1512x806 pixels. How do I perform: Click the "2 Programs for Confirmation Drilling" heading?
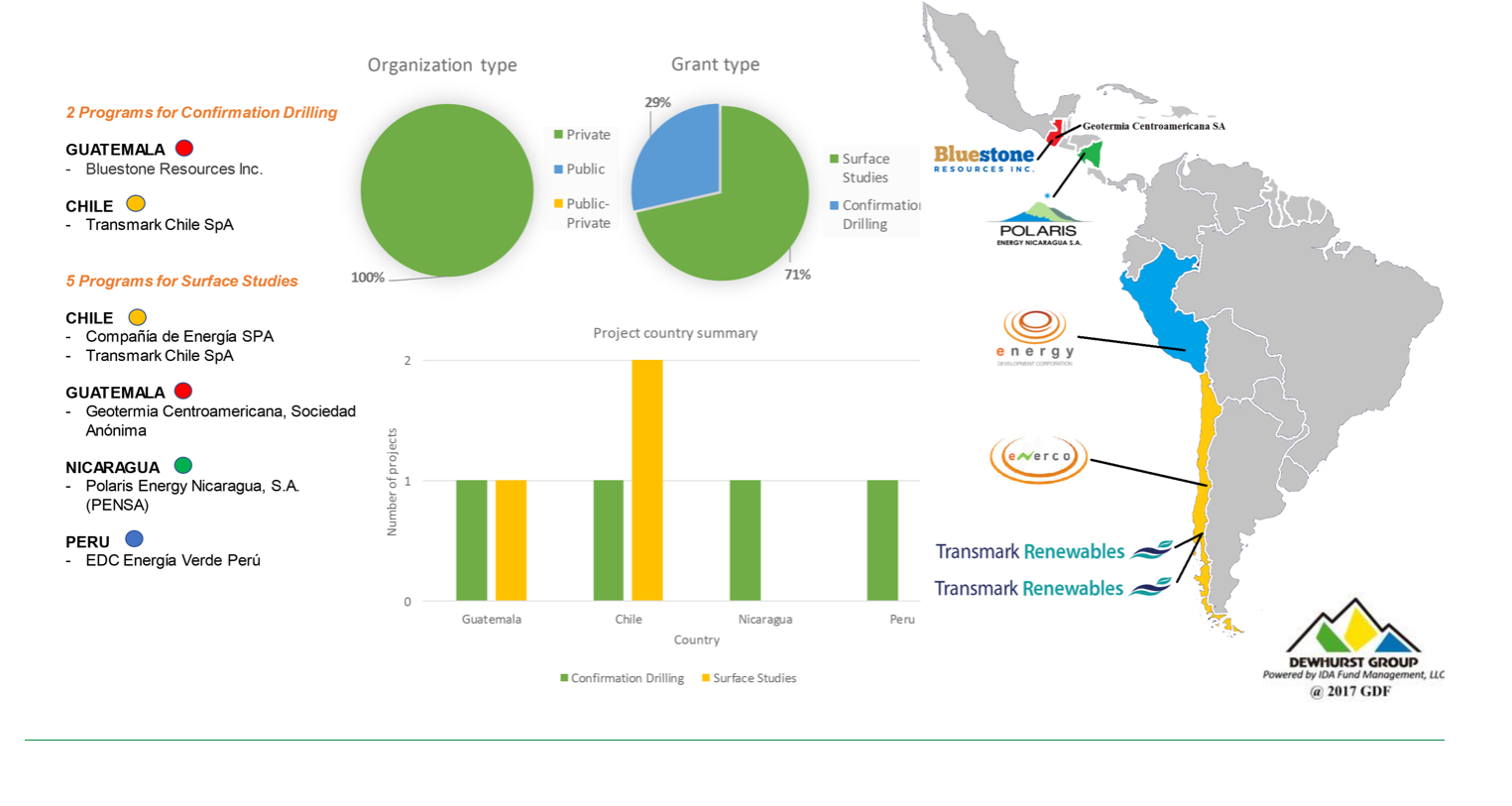pyautogui.click(x=201, y=113)
